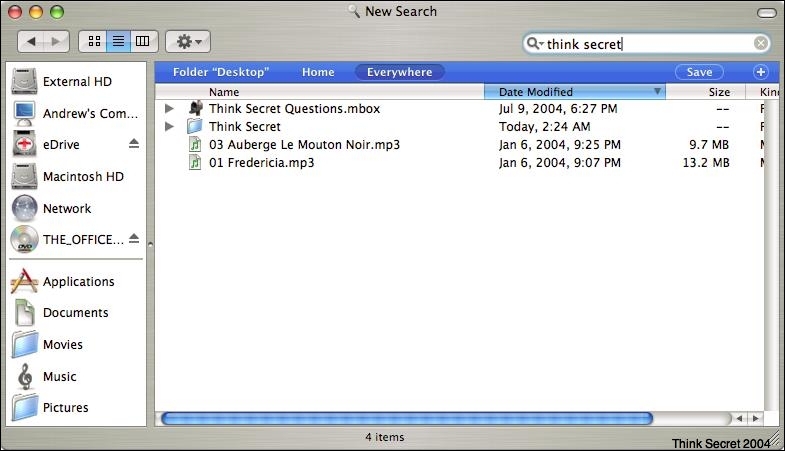
Task: Select the file name Think Secret Questions.mbox
Action: pos(294,109)
